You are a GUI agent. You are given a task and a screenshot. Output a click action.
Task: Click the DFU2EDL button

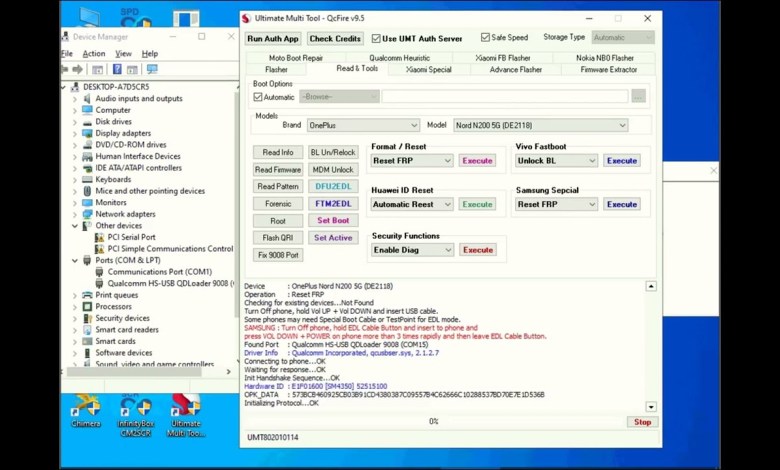(333, 187)
